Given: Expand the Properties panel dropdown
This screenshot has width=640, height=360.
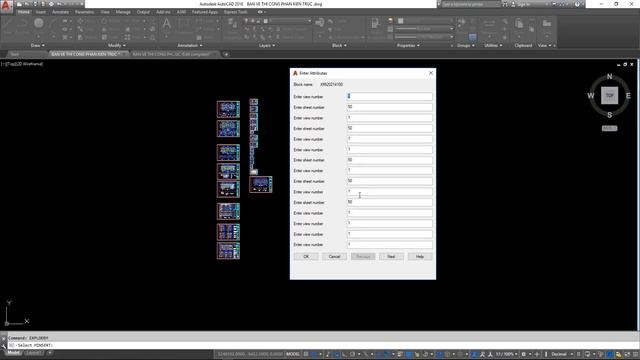Looking at the screenshot, I should [x=408, y=45].
